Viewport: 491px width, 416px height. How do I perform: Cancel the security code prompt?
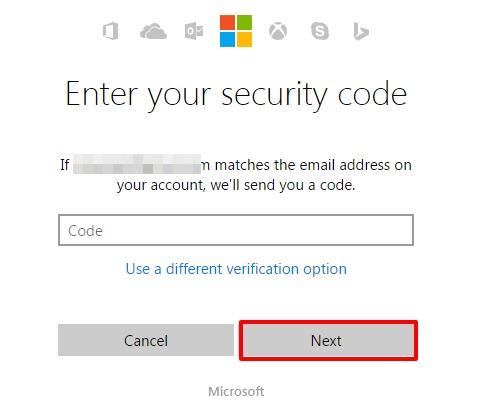coord(146,340)
